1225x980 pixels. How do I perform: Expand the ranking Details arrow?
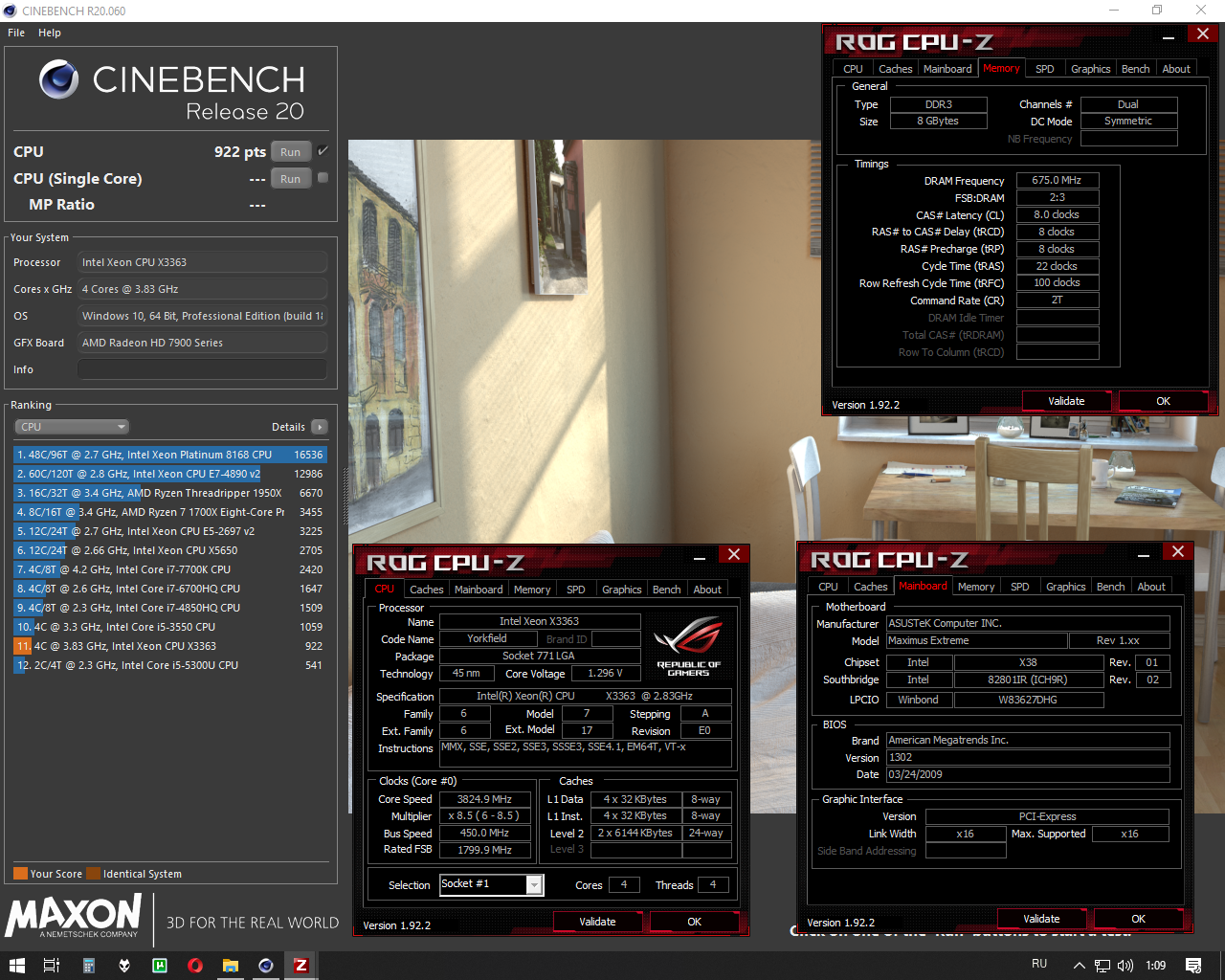pos(319,427)
